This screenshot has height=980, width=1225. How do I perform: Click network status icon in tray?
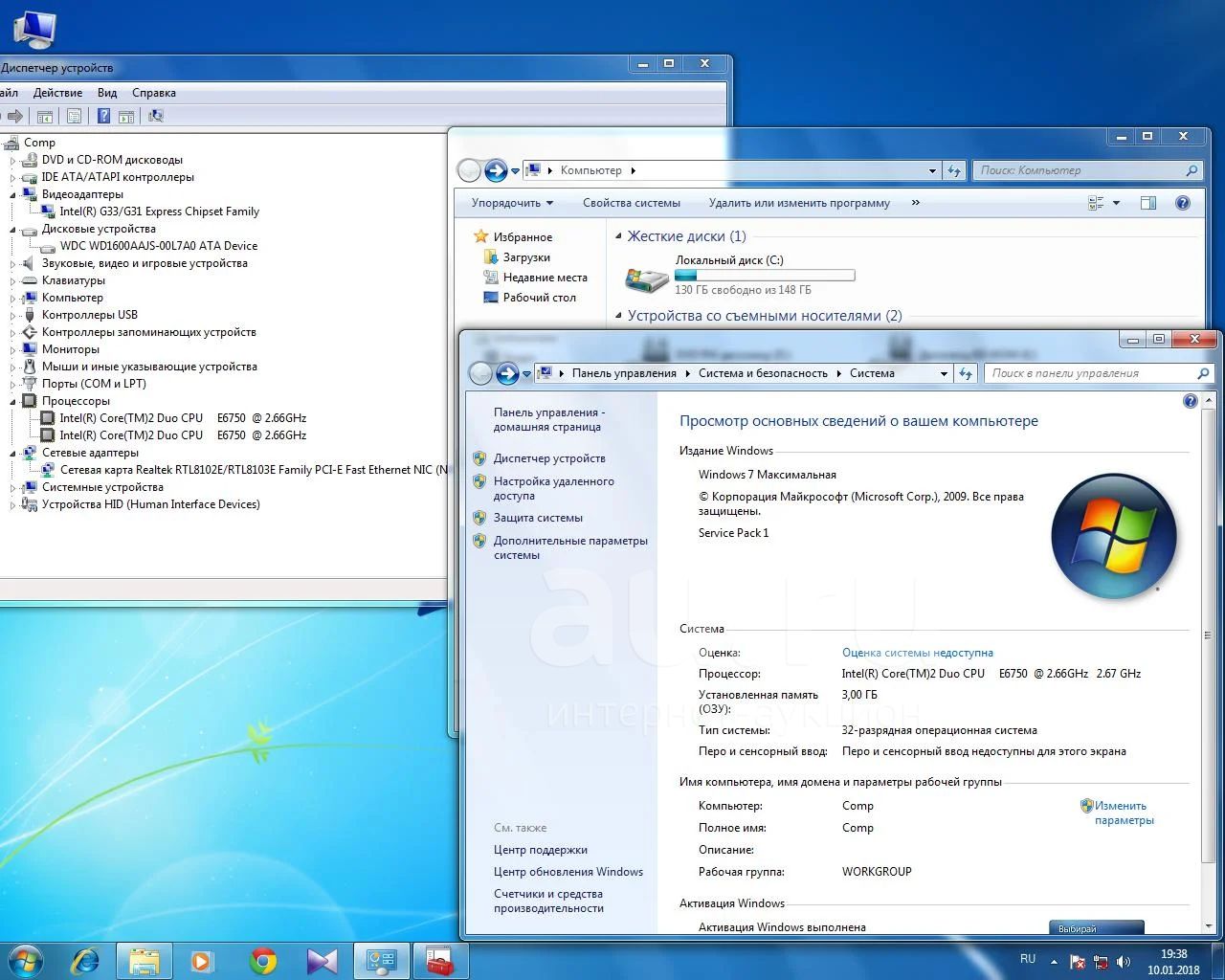coord(1101,962)
